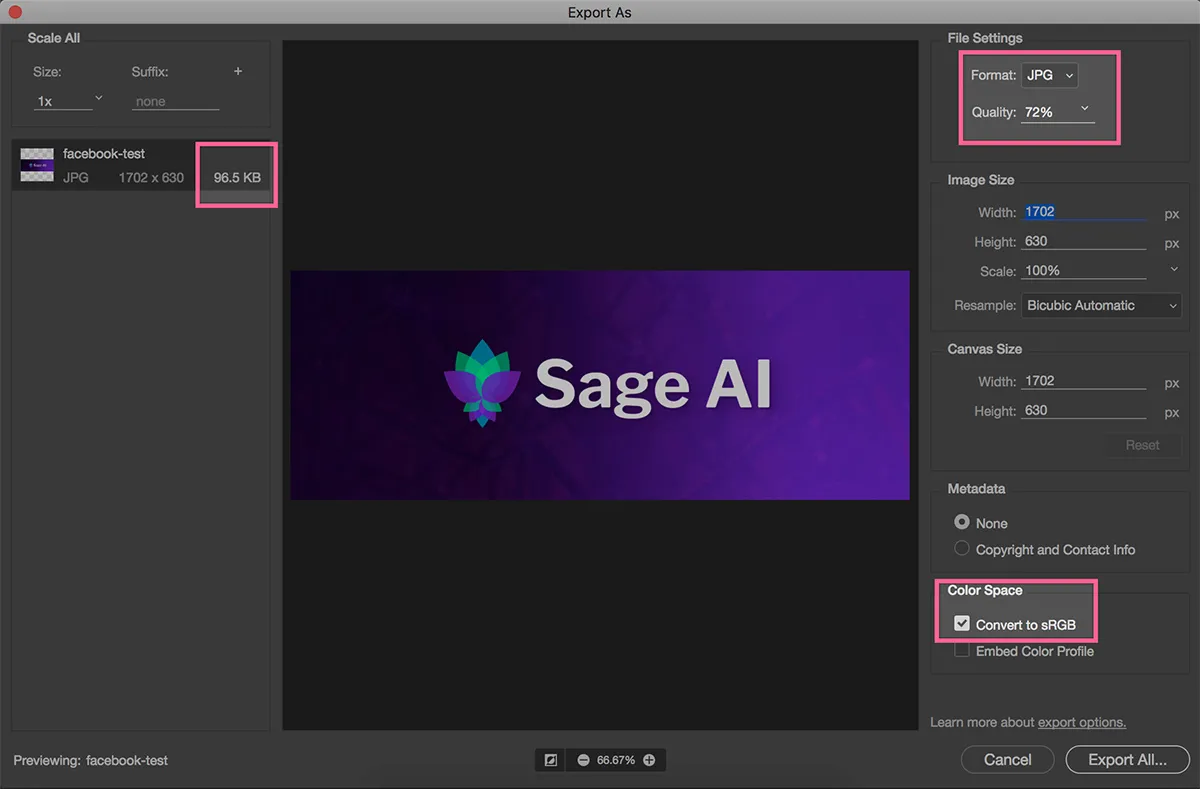The image size is (1200, 789).
Task: Click the Scale 100% field
Action: [x=1084, y=270]
